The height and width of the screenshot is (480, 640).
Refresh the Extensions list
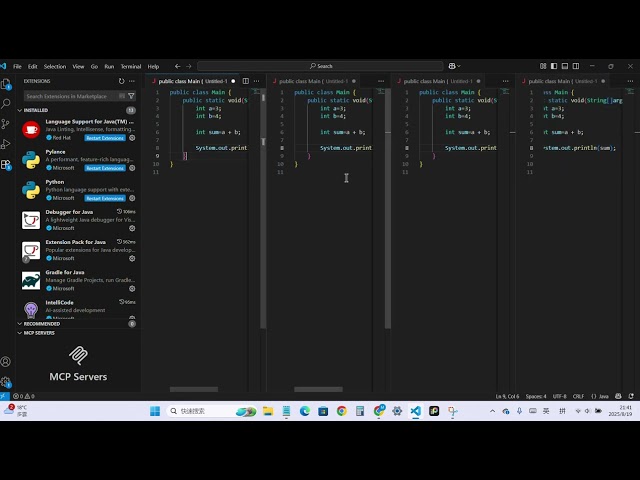coord(121,81)
